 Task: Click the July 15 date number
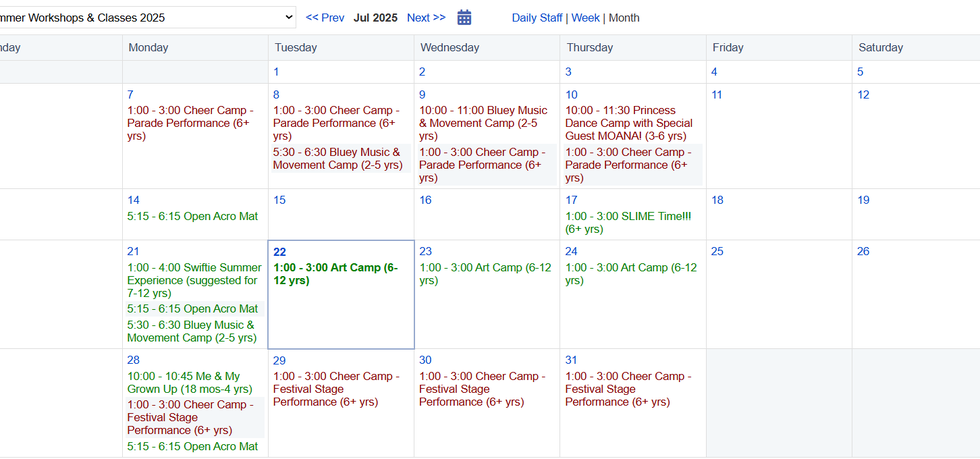point(279,200)
